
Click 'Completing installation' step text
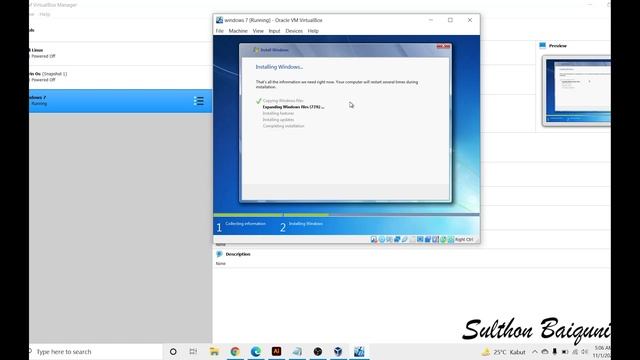[283, 126]
